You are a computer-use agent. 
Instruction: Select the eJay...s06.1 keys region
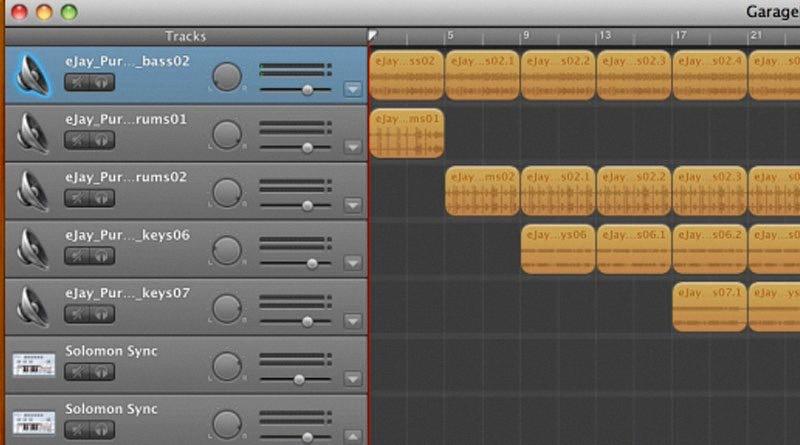click(634, 249)
